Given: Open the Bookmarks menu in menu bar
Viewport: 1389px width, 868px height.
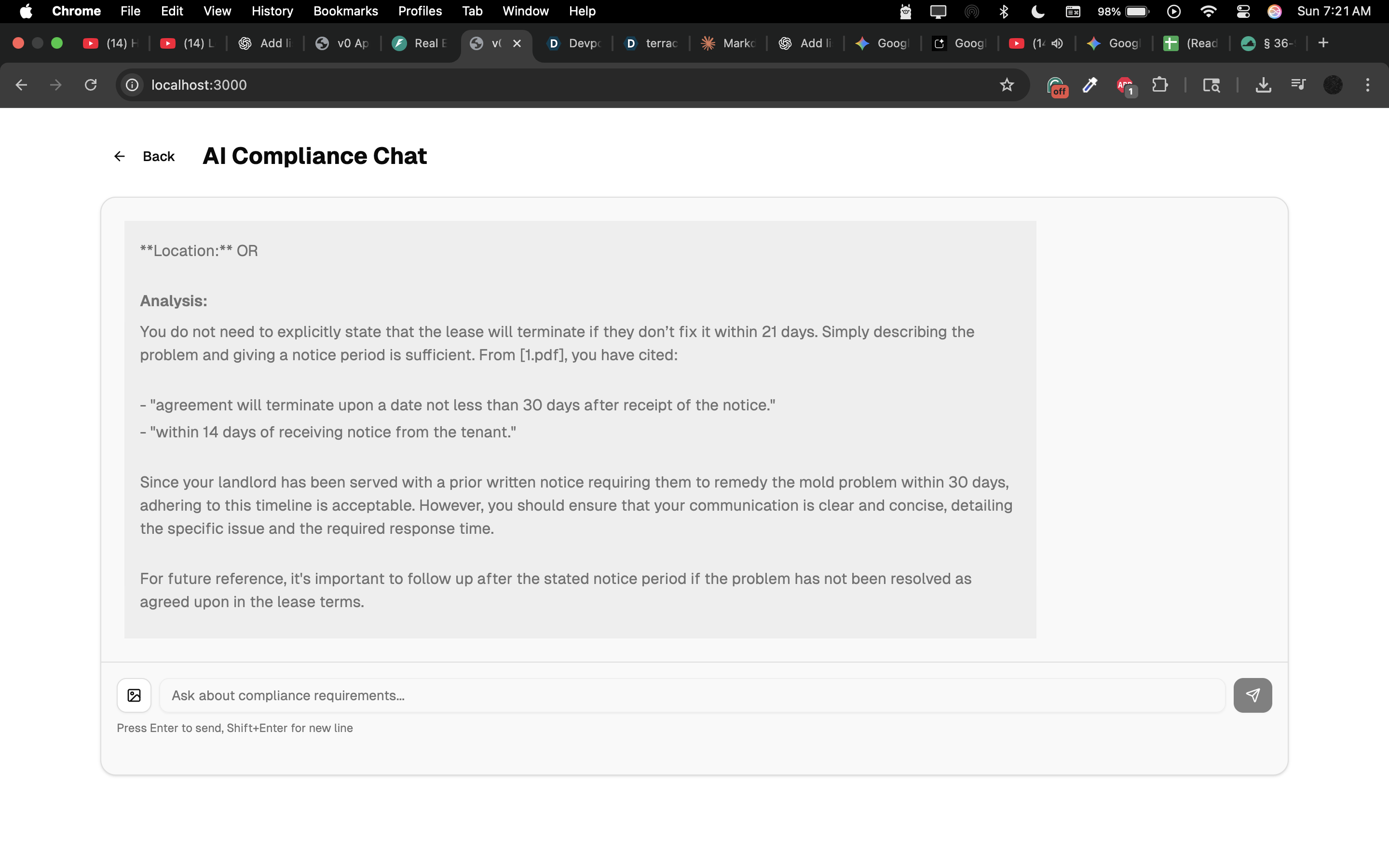Looking at the screenshot, I should (345, 11).
